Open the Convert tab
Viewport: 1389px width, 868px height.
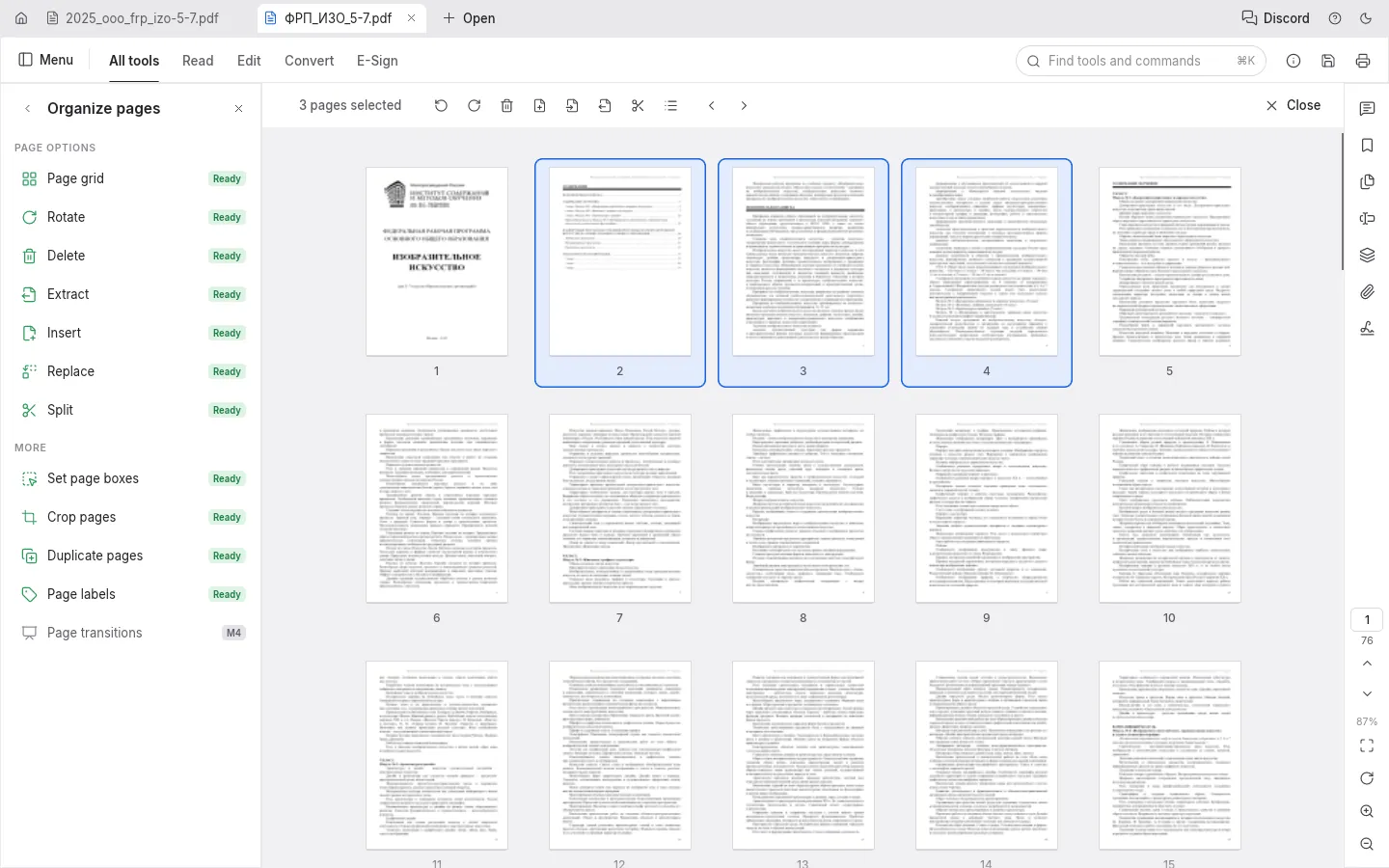tap(309, 61)
